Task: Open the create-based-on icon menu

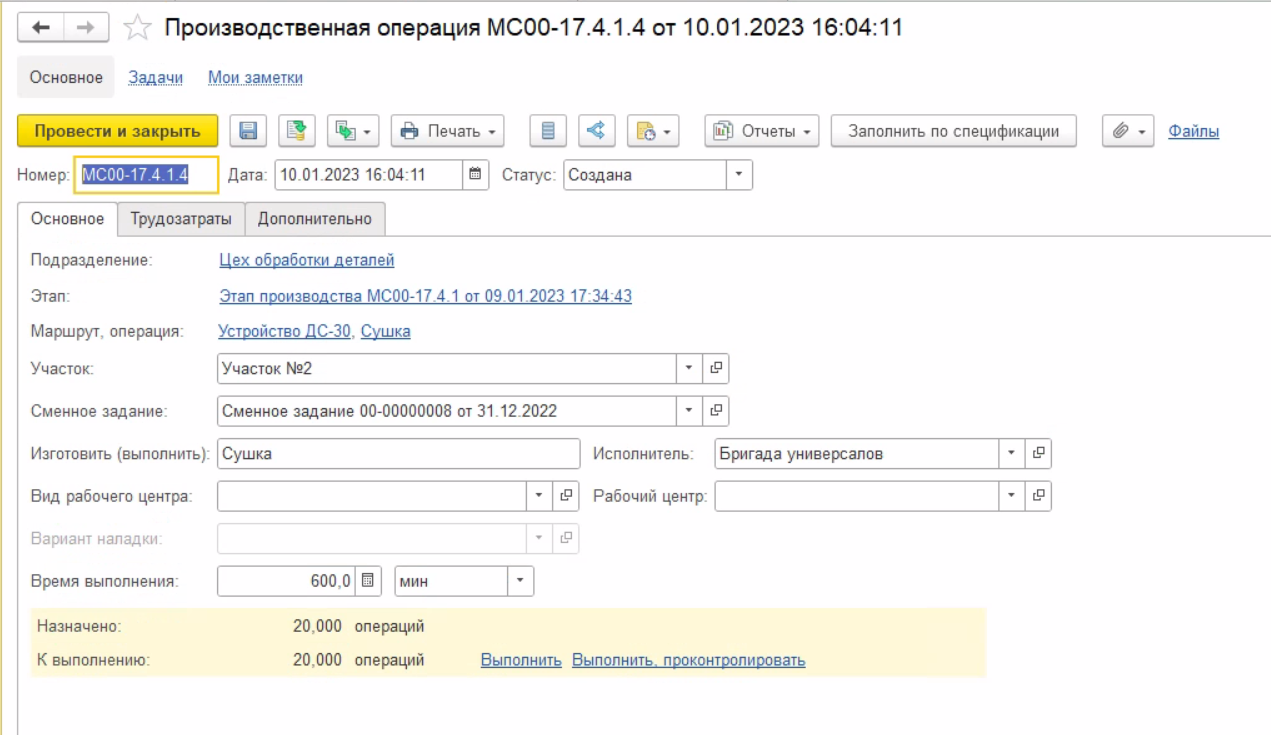Action: (x=354, y=131)
